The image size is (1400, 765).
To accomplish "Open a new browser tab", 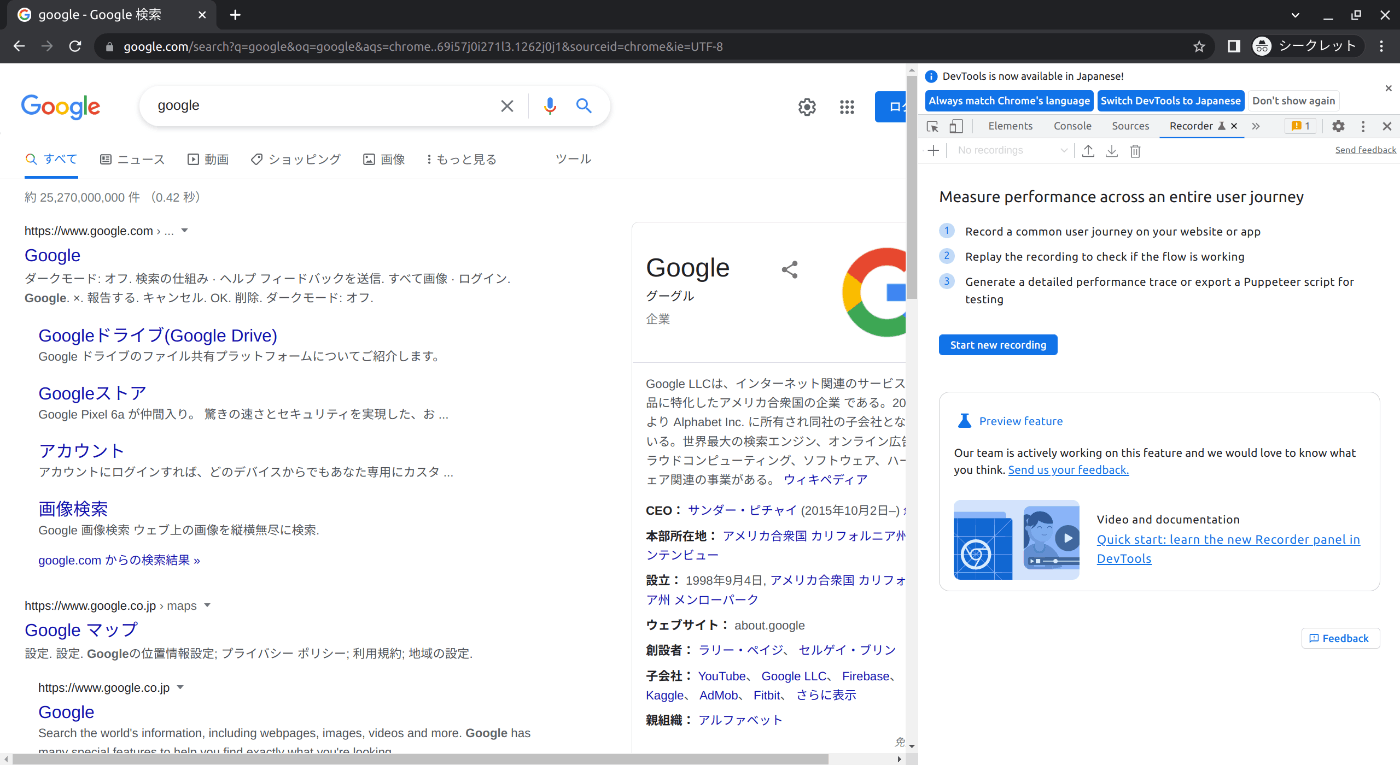I will [235, 15].
